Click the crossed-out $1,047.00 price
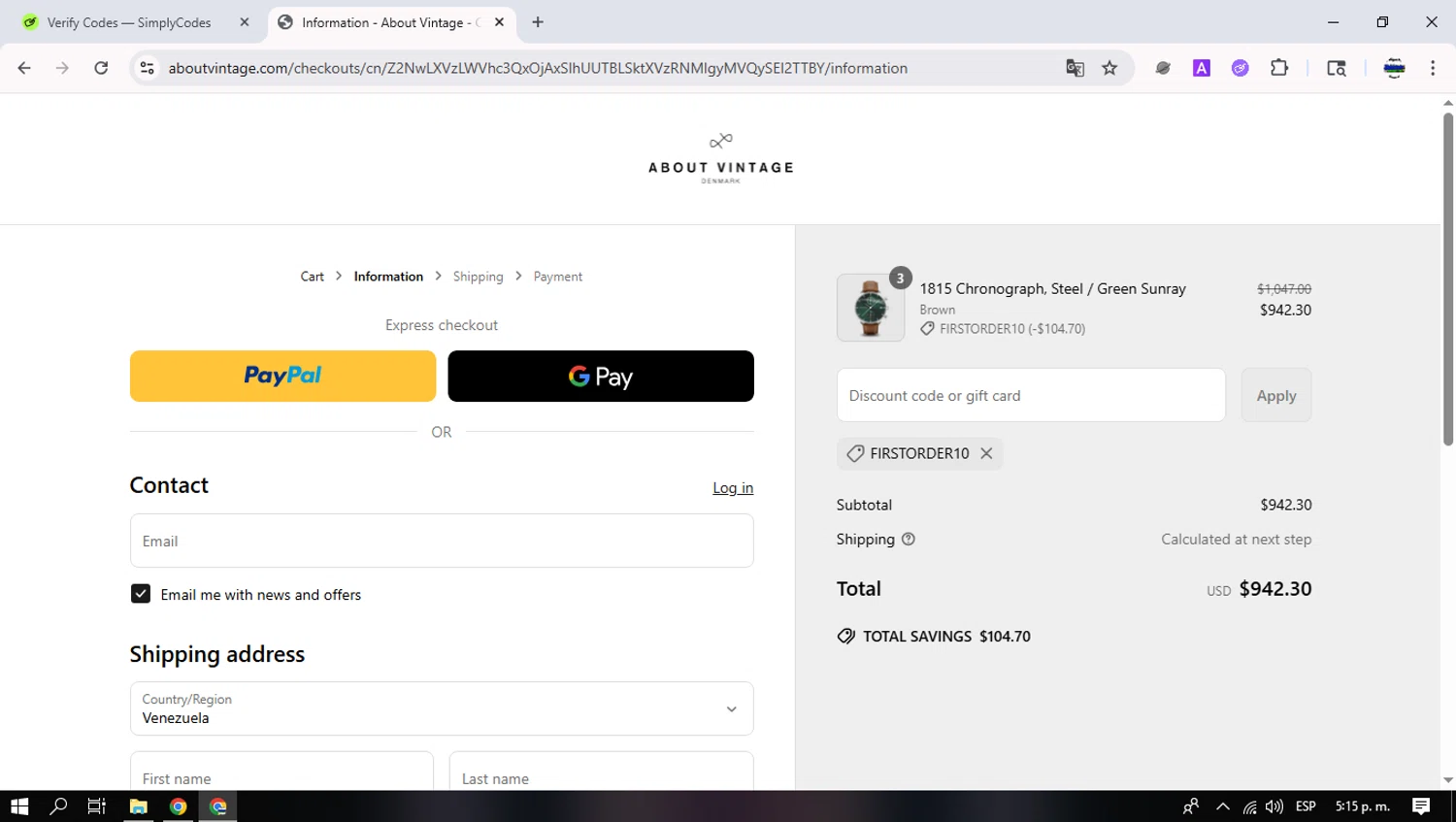This screenshot has width=1456, height=822. pyautogui.click(x=1283, y=289)
